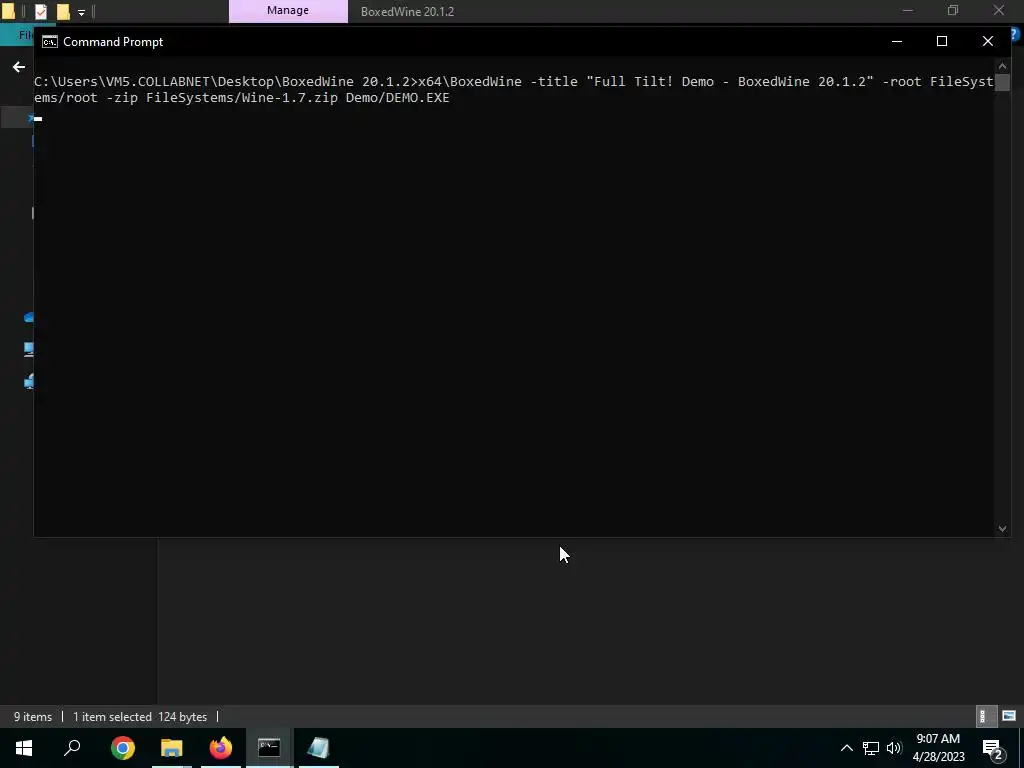The width and height of the screenshot is (1024, 768).
Task: Open taskbar Search magnifier
Action: click(x=72, y=748)
